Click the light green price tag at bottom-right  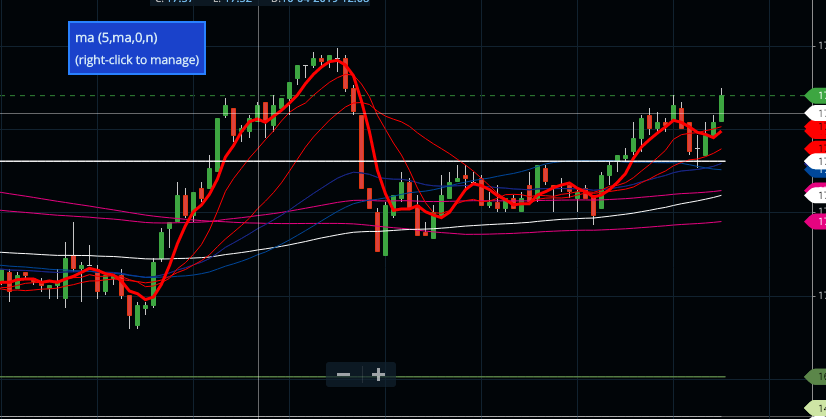tap(816, 408)
